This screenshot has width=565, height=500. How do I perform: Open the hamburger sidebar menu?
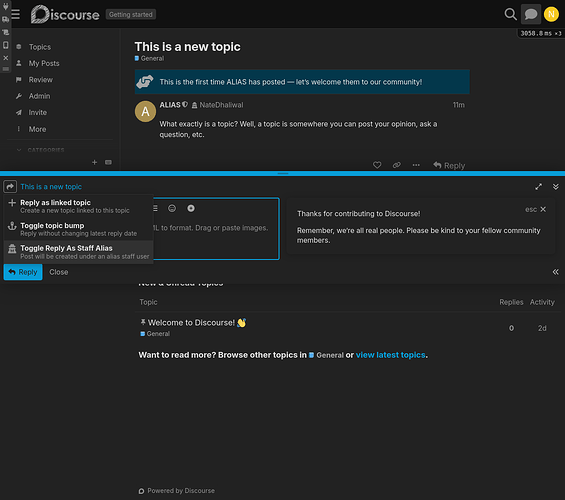click(15, 14)
